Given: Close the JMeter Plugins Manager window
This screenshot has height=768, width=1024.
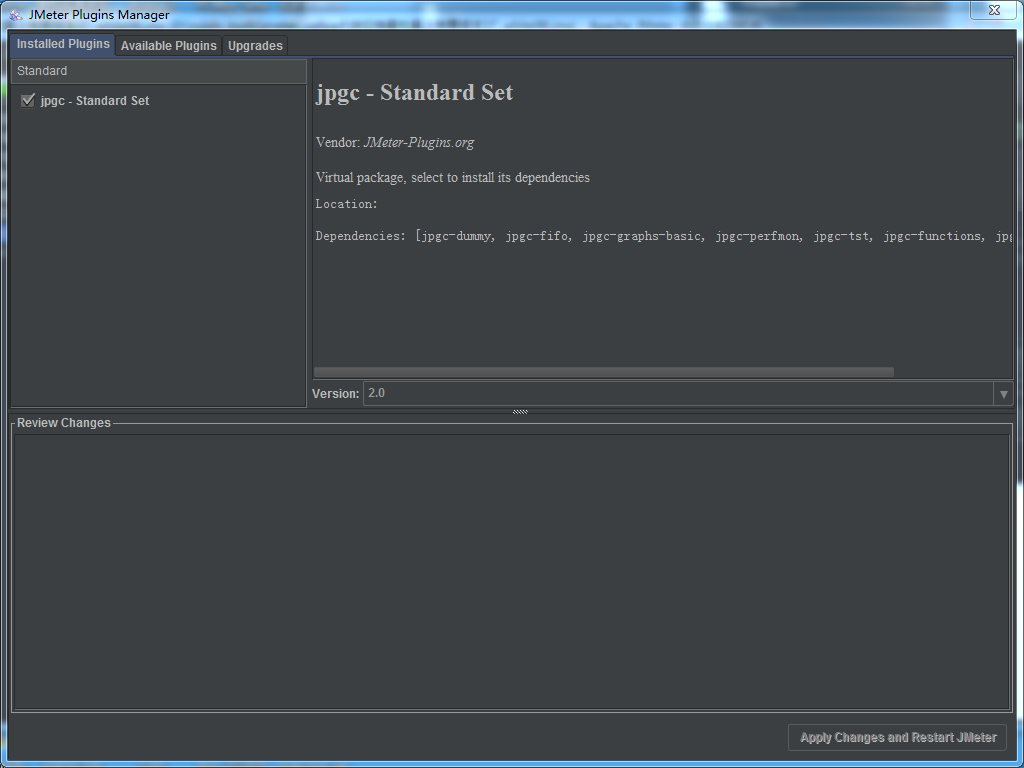Looking at the screenshot, I should click(x=994, y=10).
